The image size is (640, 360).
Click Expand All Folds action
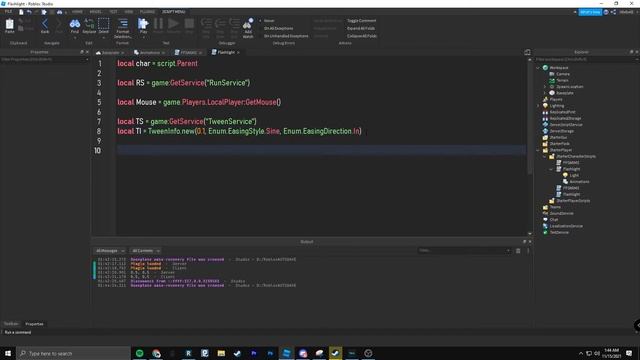pos(361,29)
